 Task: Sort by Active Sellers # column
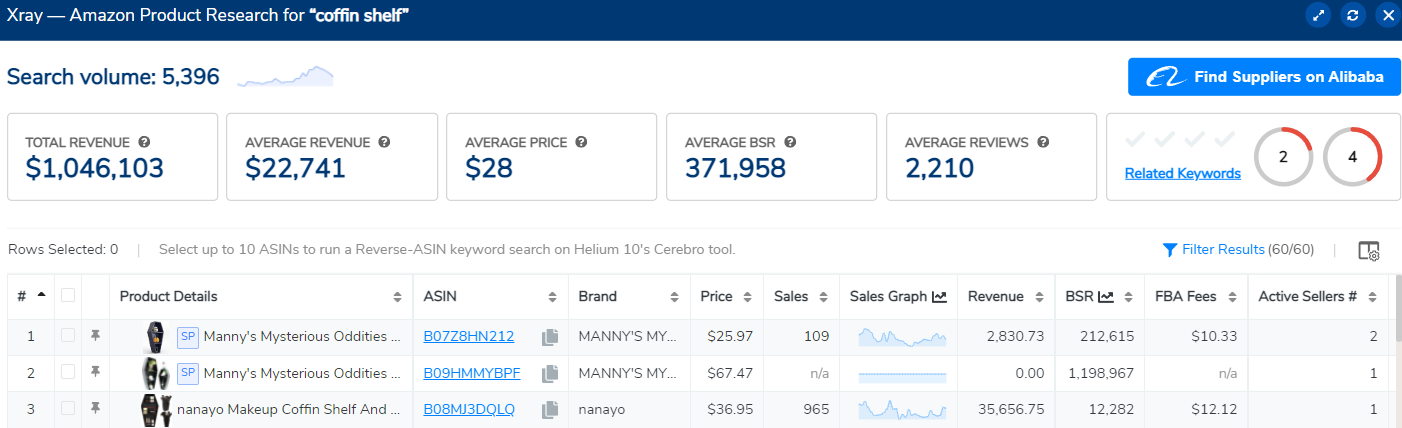1313,296
